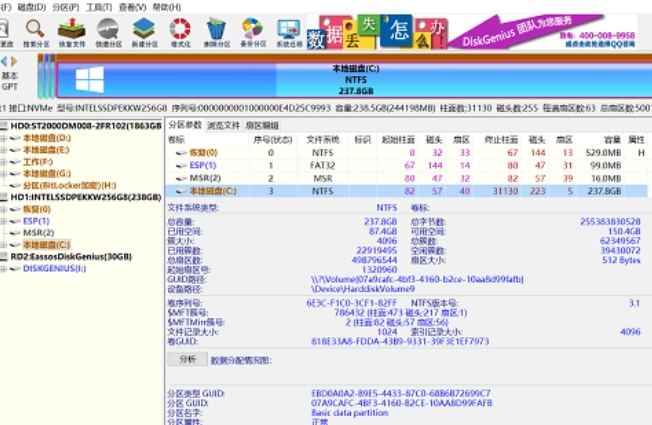The width and height of the screenshot is (652, 425).
Task: Select HD0:ST2000DM008-2FR102 disk label in tree
Action: (x=86, y=126)
